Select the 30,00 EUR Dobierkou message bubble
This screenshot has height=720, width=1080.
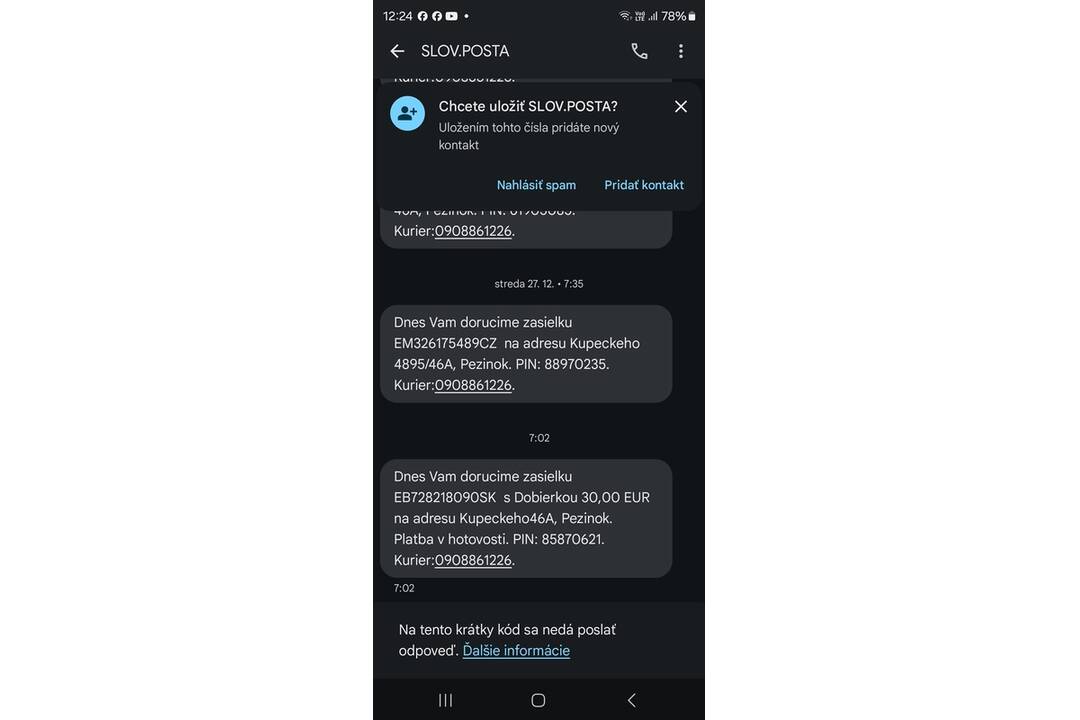(x=526, y=518)
